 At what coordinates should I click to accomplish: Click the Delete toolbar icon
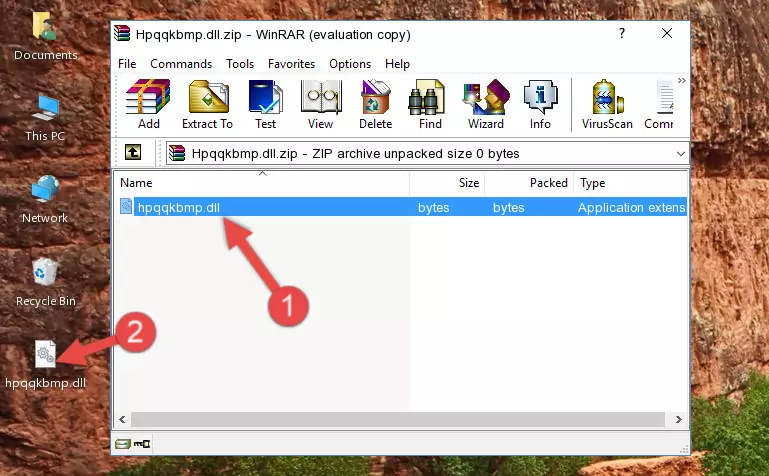click(375, 105)
